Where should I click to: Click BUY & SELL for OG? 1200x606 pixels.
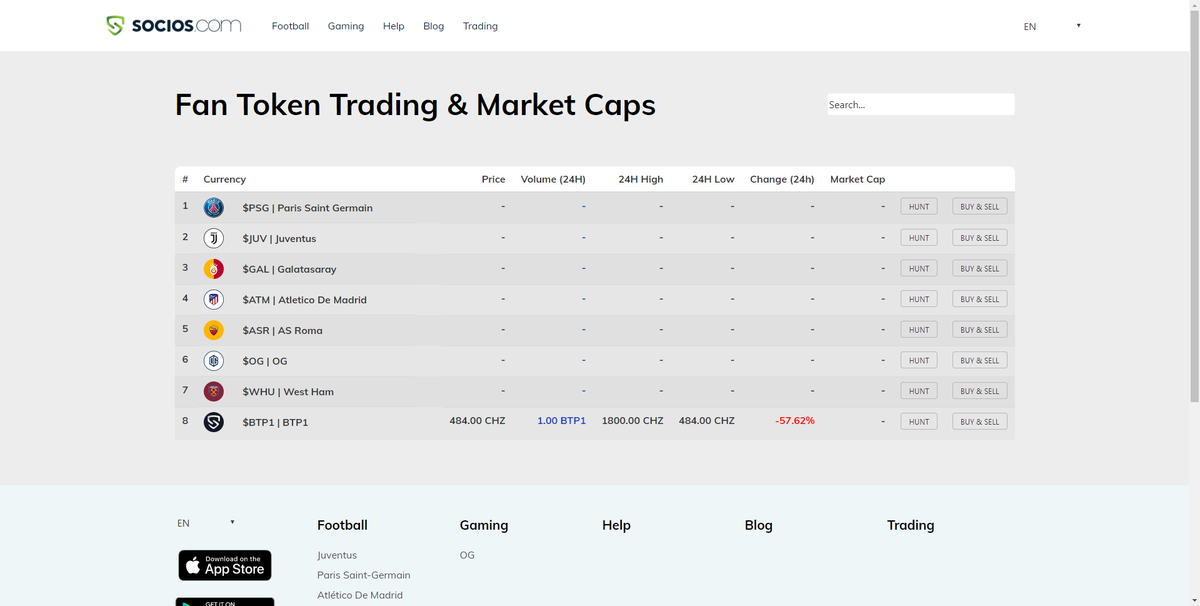click(980, 360)
